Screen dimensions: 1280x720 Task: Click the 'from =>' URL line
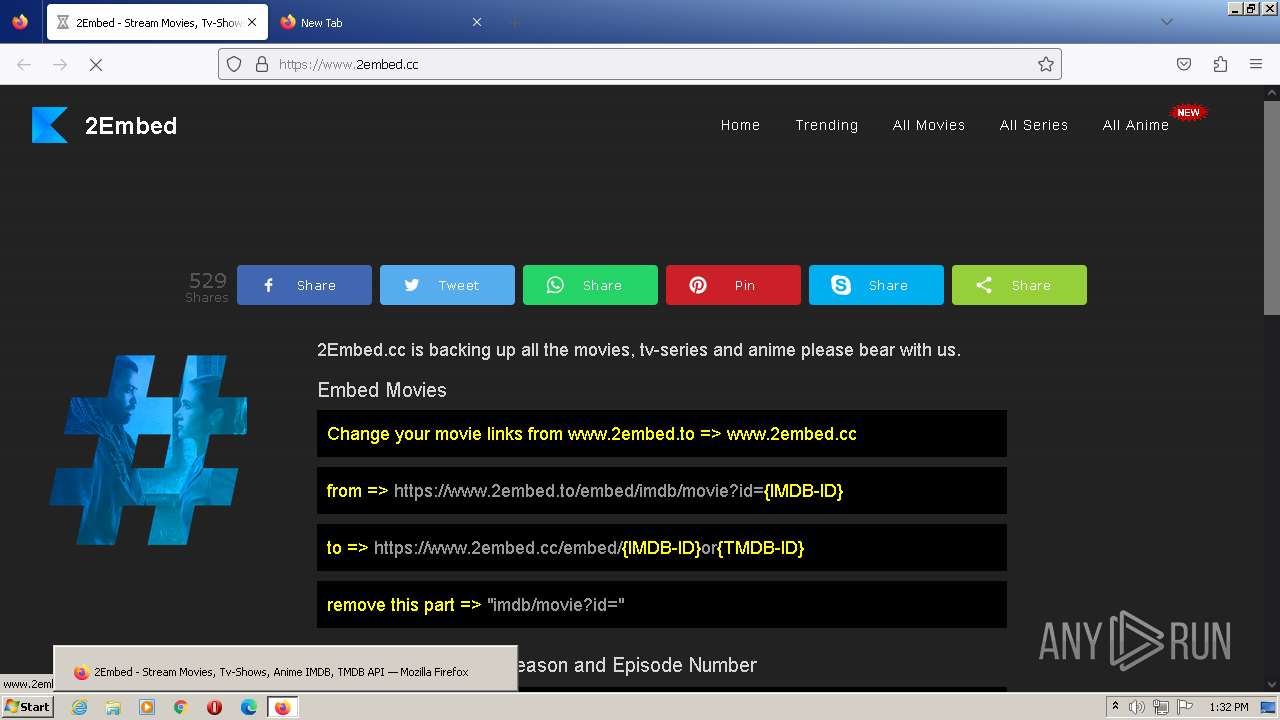point(662,490)
